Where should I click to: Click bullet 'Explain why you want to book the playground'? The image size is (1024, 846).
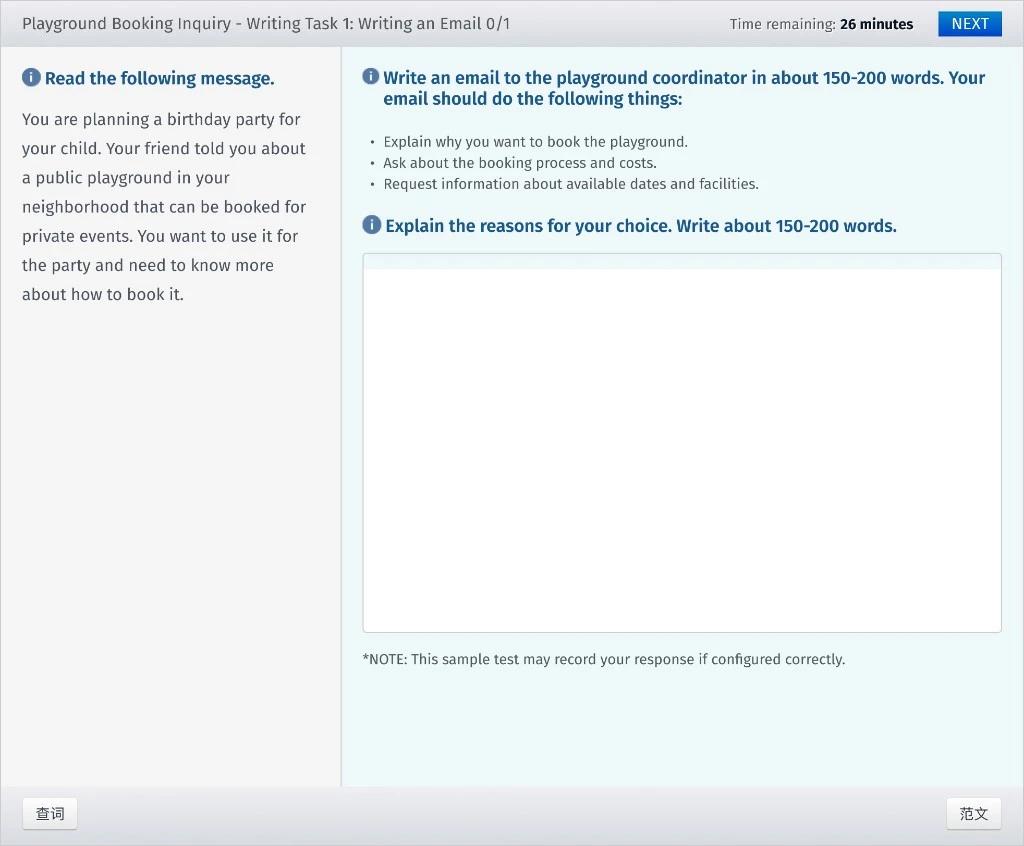(535, 142)
